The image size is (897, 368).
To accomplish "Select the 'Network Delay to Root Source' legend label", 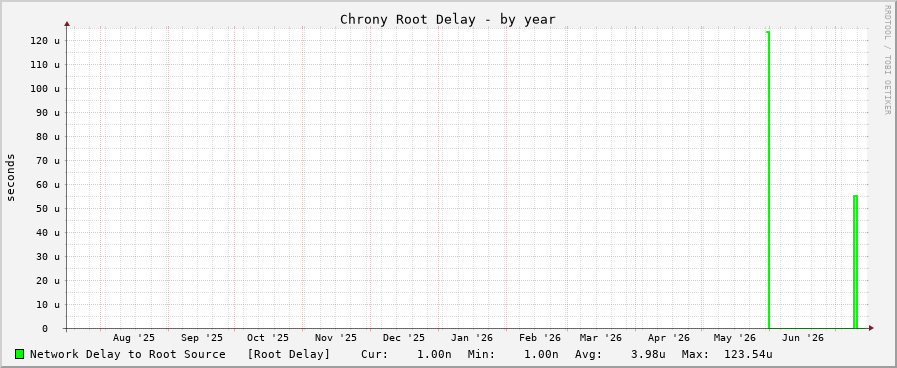I will 128,354.
